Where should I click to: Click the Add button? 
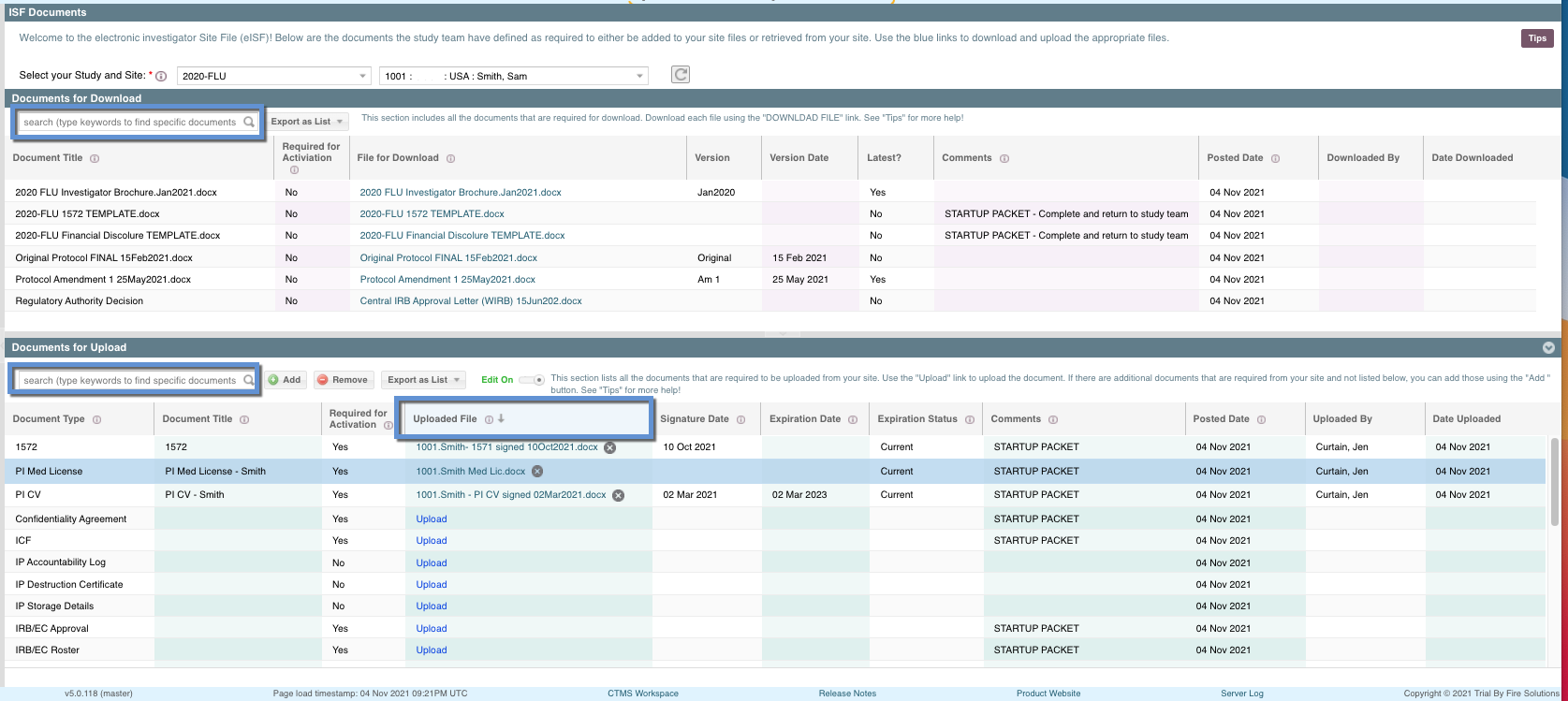click(x=285, y=380)
